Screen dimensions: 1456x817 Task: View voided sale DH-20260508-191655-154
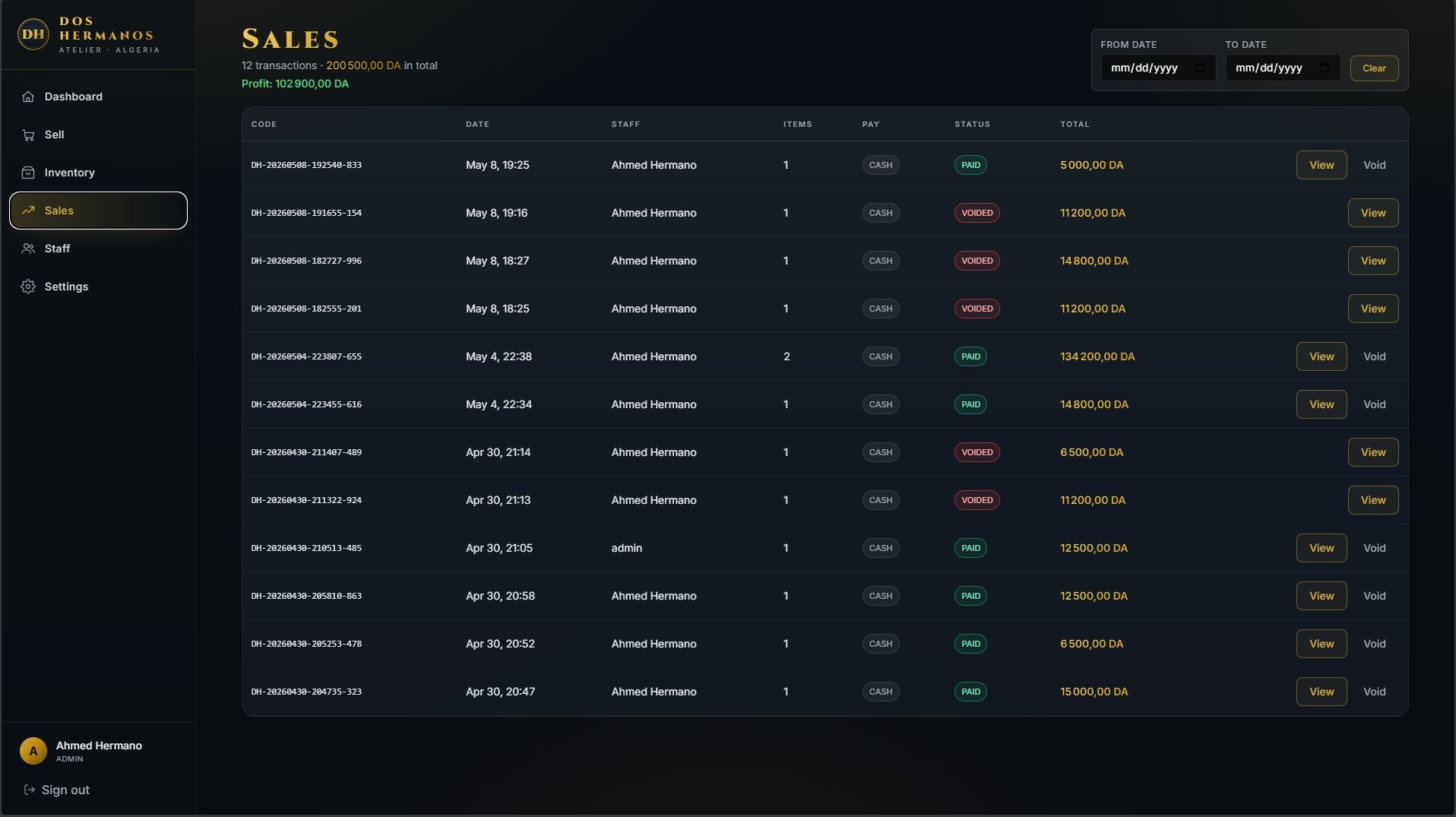(x=1373, y=213)
